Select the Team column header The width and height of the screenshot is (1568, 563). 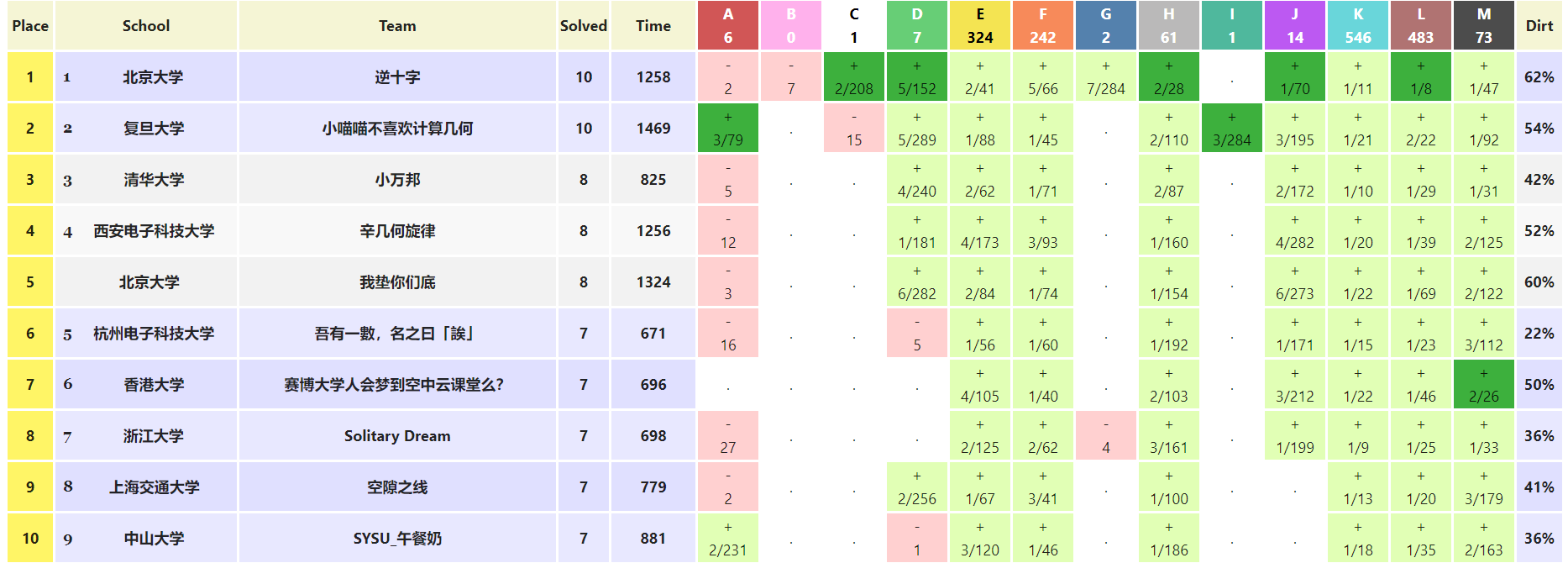[x=397, y=25]
